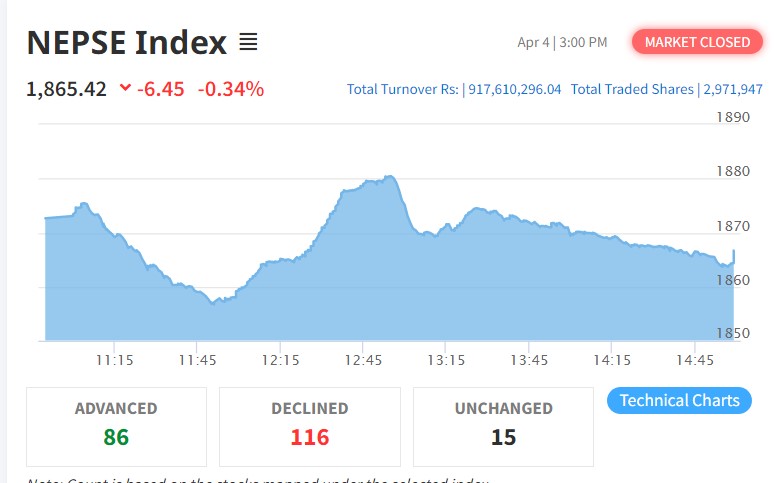Click the 13:15 time axis label
The height and width of the screenshot is (483, 782).
click(x=446, y=360)
